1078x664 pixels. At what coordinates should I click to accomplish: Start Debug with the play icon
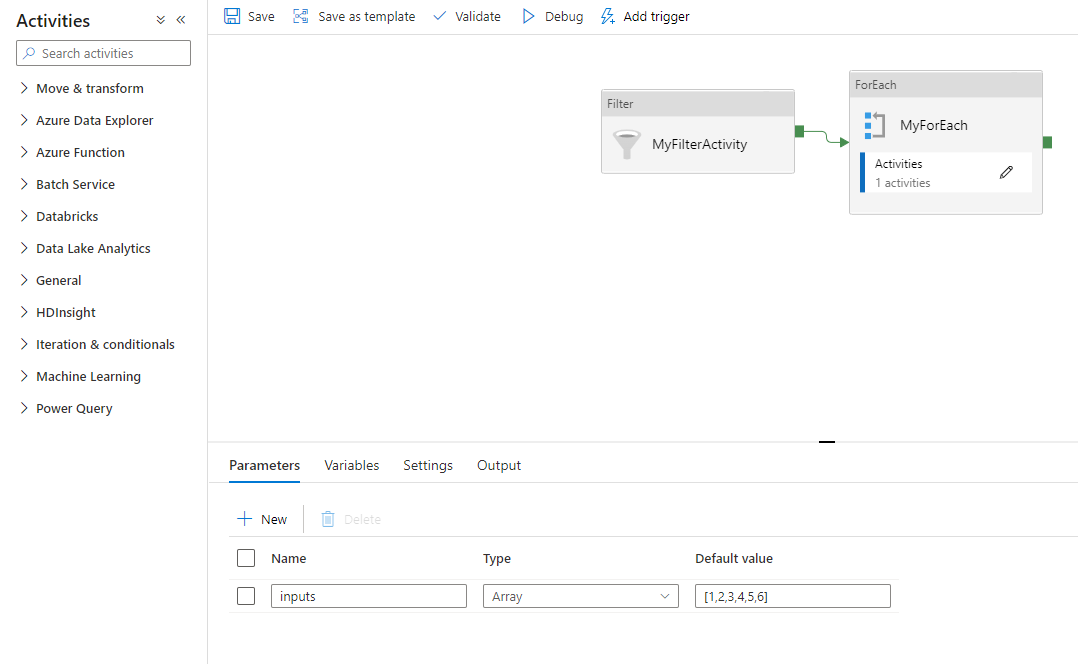529,16
